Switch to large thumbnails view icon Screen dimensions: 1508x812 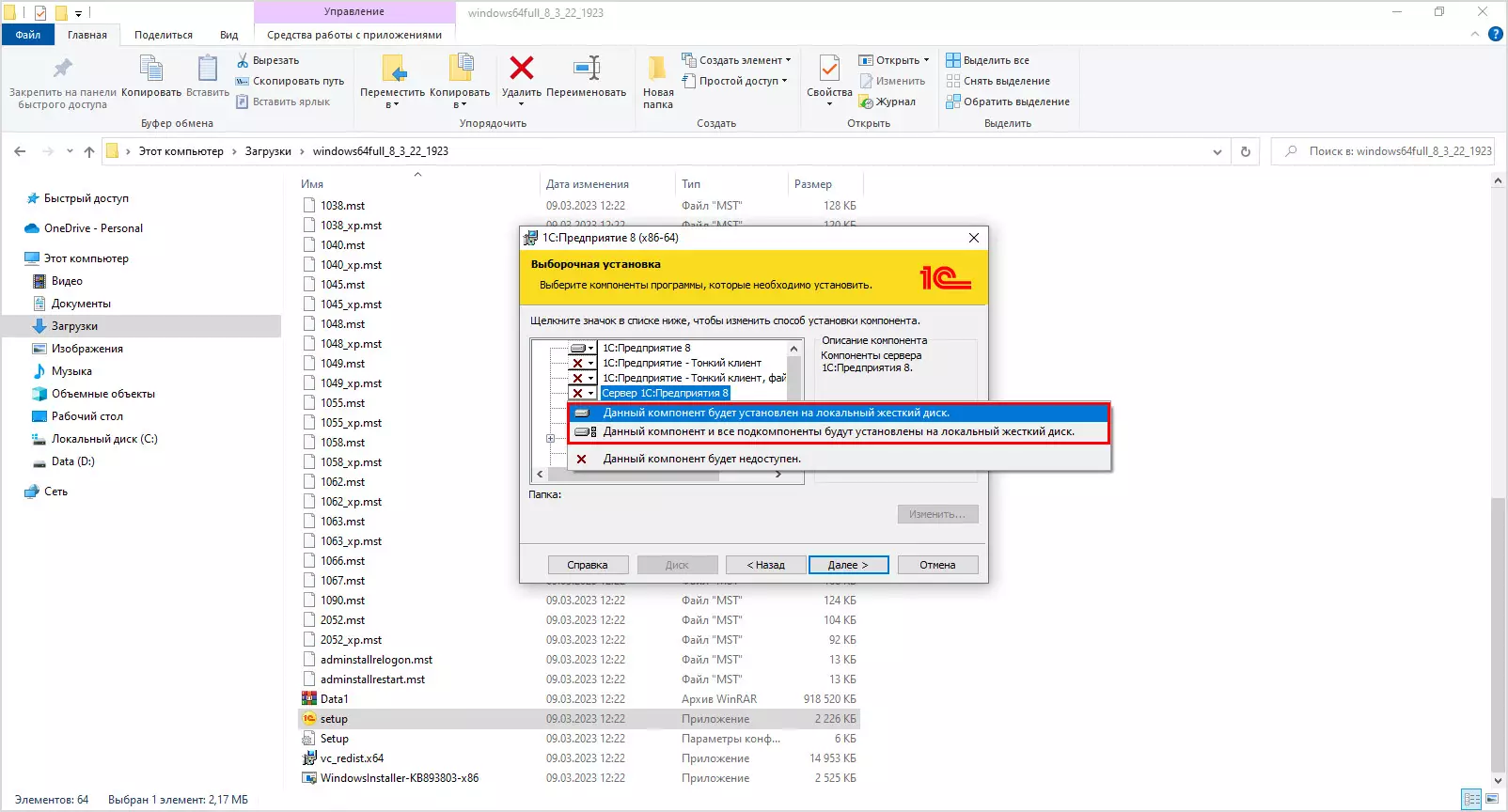tap(1492, 800)
